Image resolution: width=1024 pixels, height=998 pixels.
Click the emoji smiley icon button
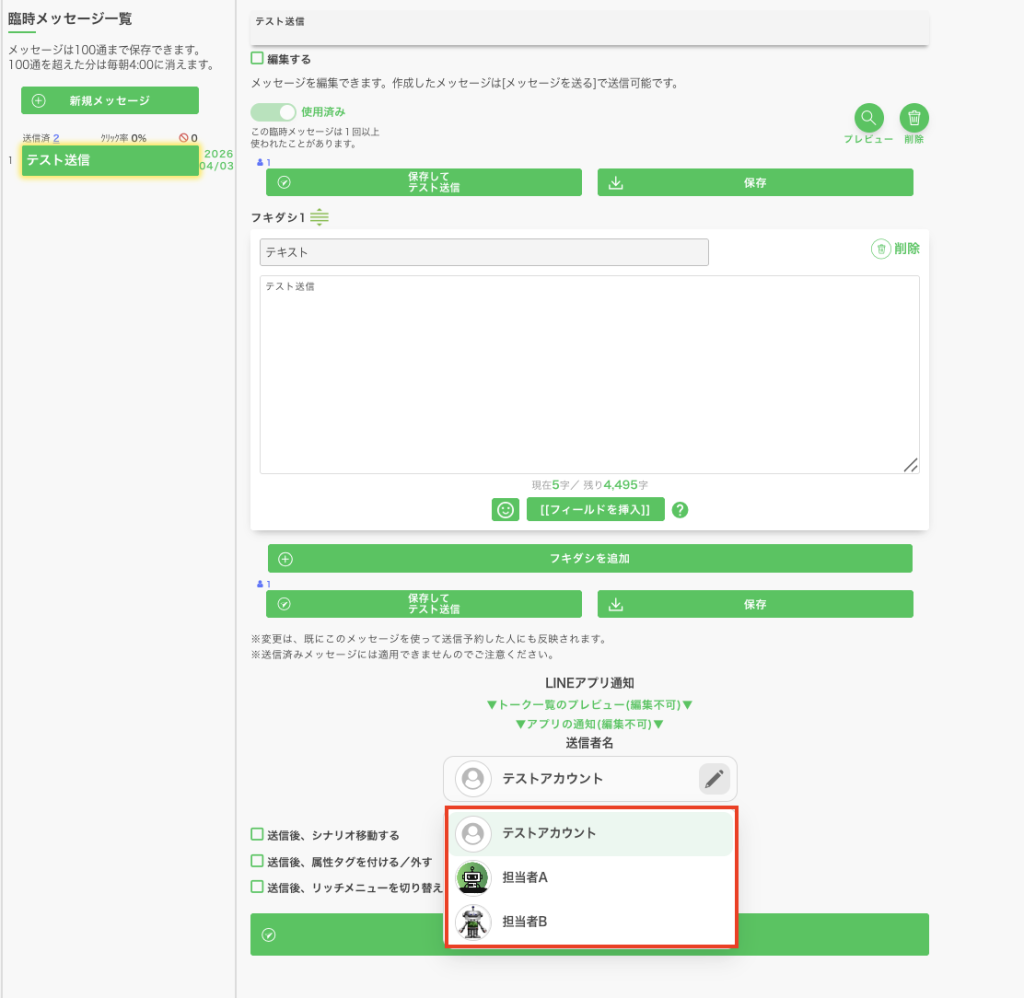click(x=505, y=510)
